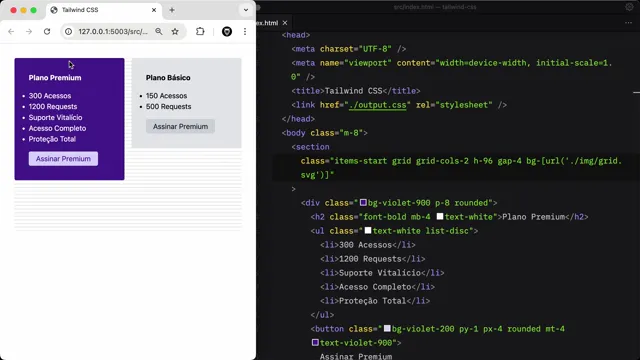
Task: Click the li Suporte Vitalício code line
Action: click(382, 273)
